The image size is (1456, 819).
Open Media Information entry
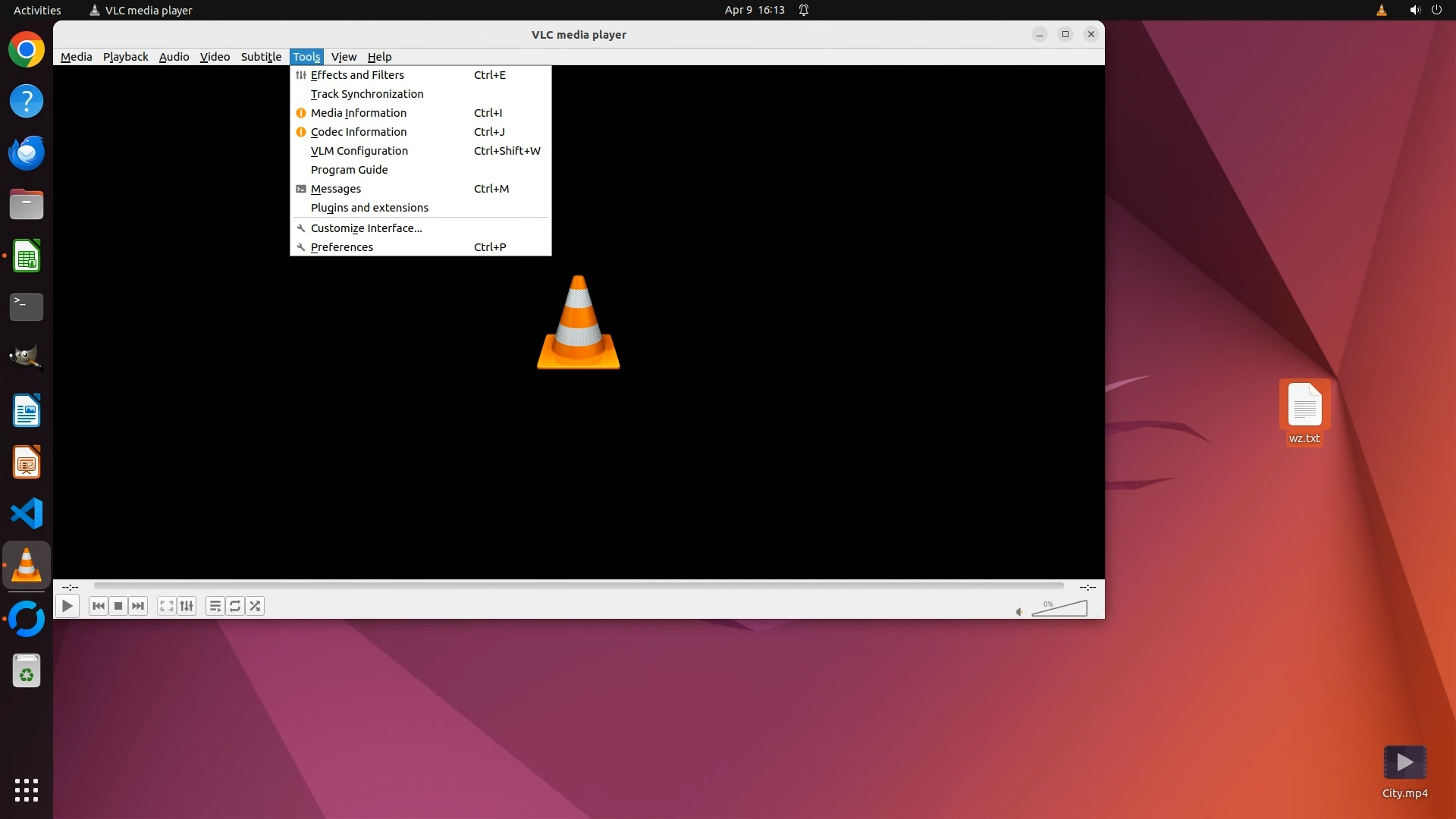359,113
